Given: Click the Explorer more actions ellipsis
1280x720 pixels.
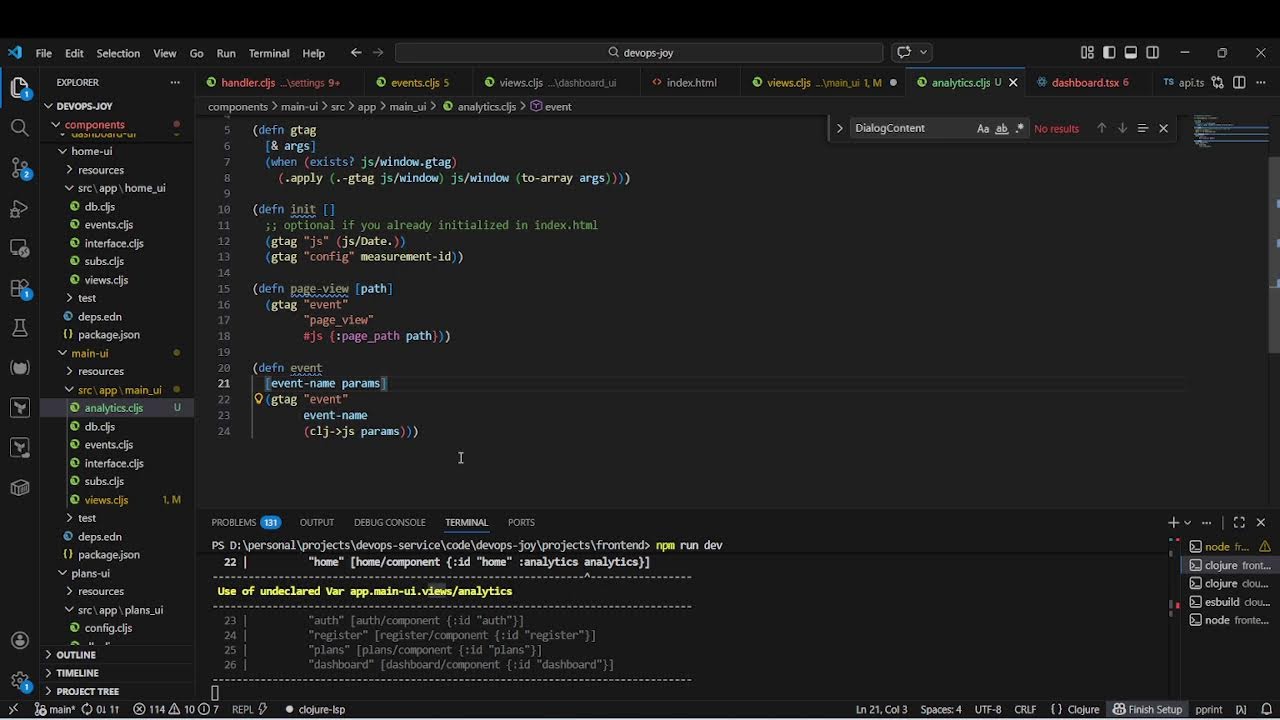Looking at the screenshot, I should (175, 83).
